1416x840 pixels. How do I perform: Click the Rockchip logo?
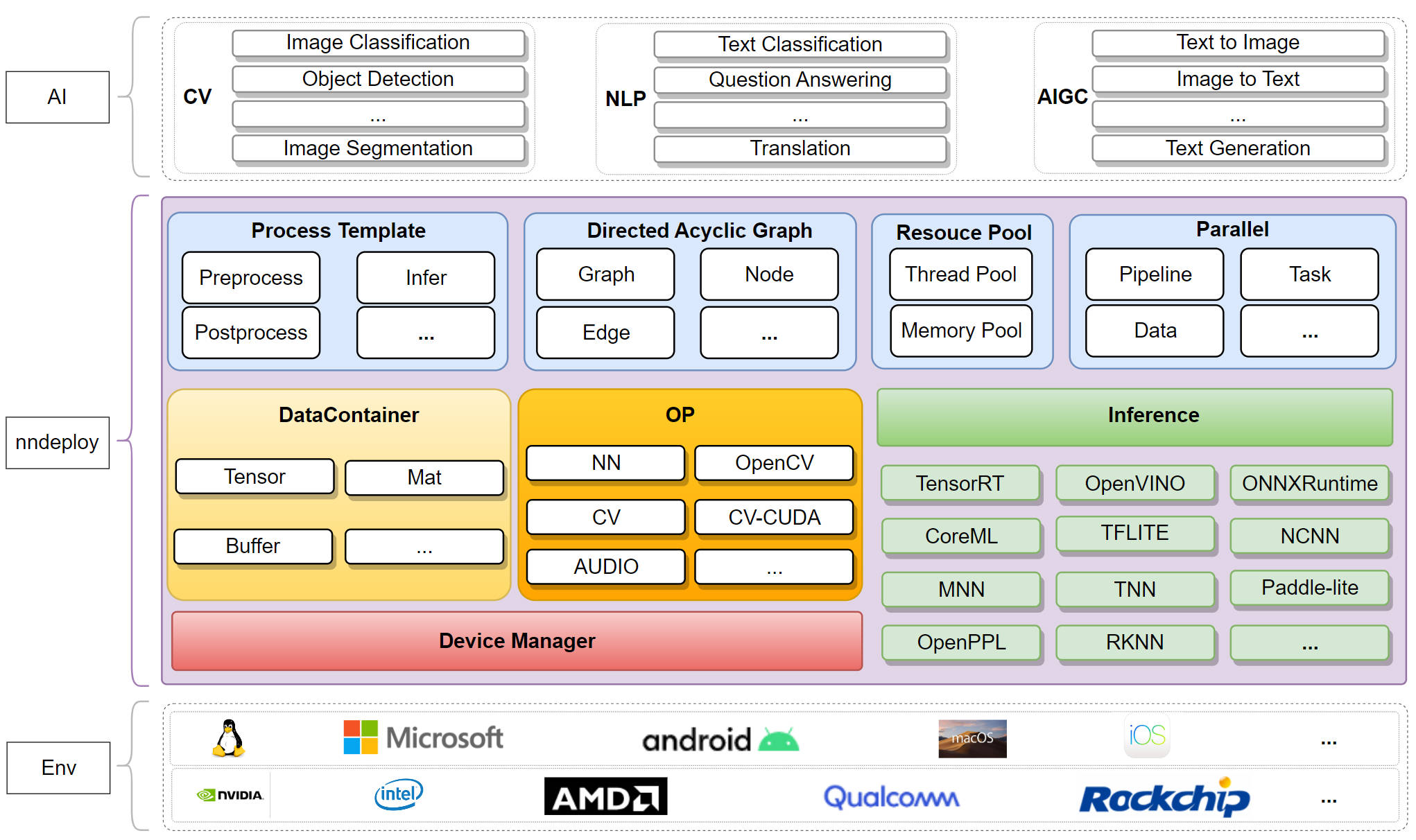(1164, 798)
